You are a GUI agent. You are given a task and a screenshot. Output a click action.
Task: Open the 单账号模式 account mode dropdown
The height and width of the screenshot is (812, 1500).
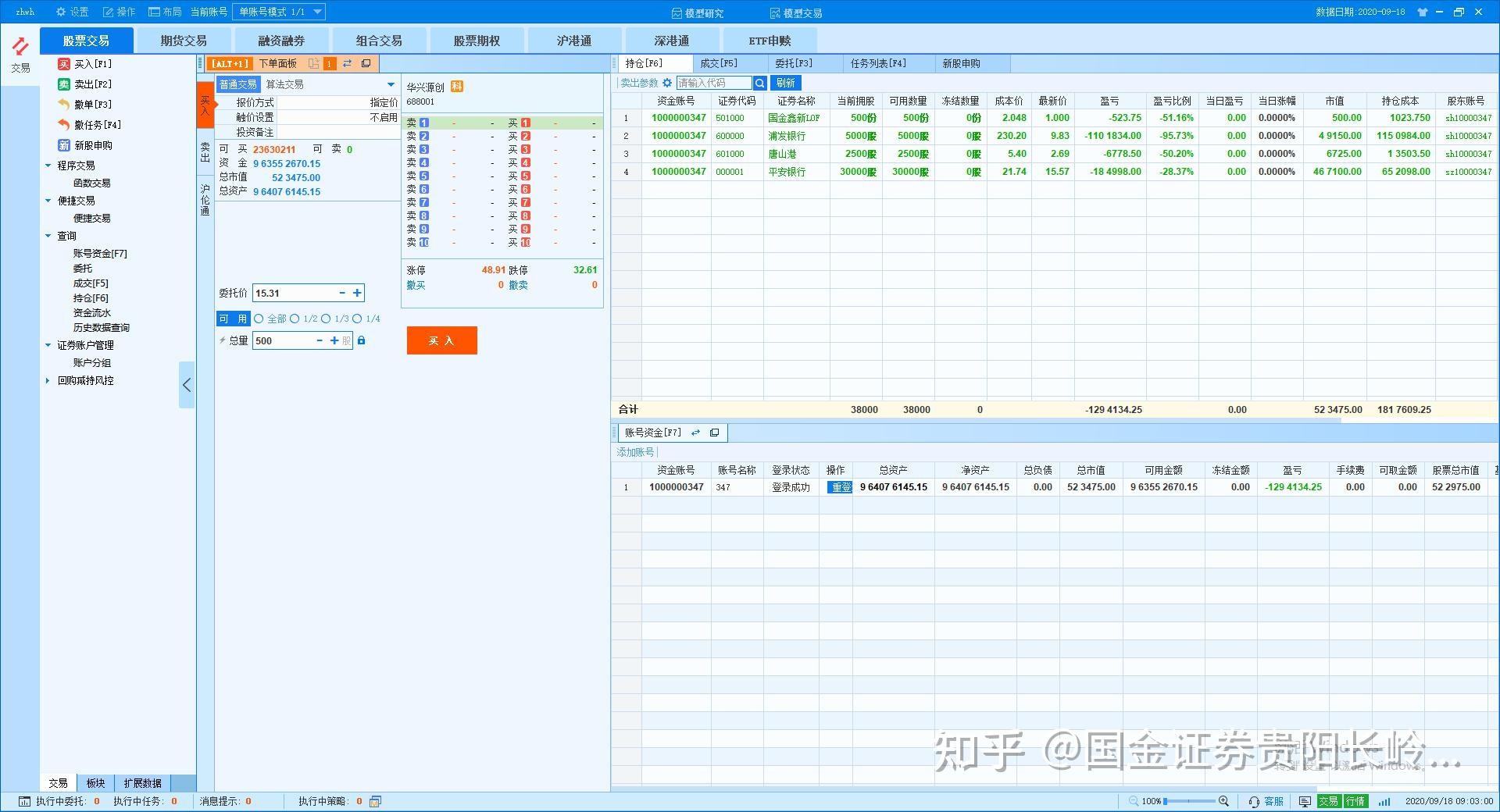tap(316, 11)
